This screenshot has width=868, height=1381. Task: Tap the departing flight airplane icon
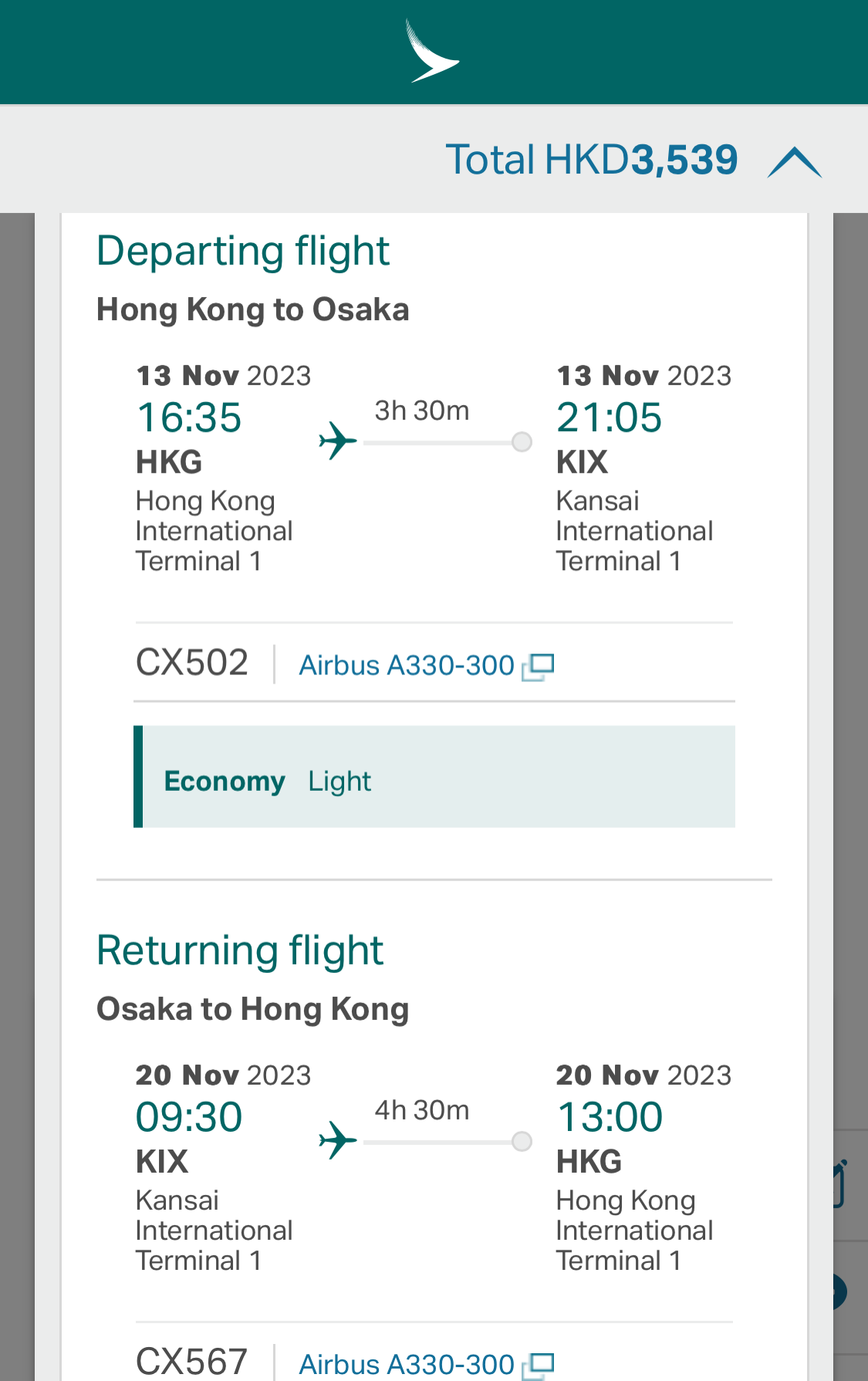coord(338,441)
